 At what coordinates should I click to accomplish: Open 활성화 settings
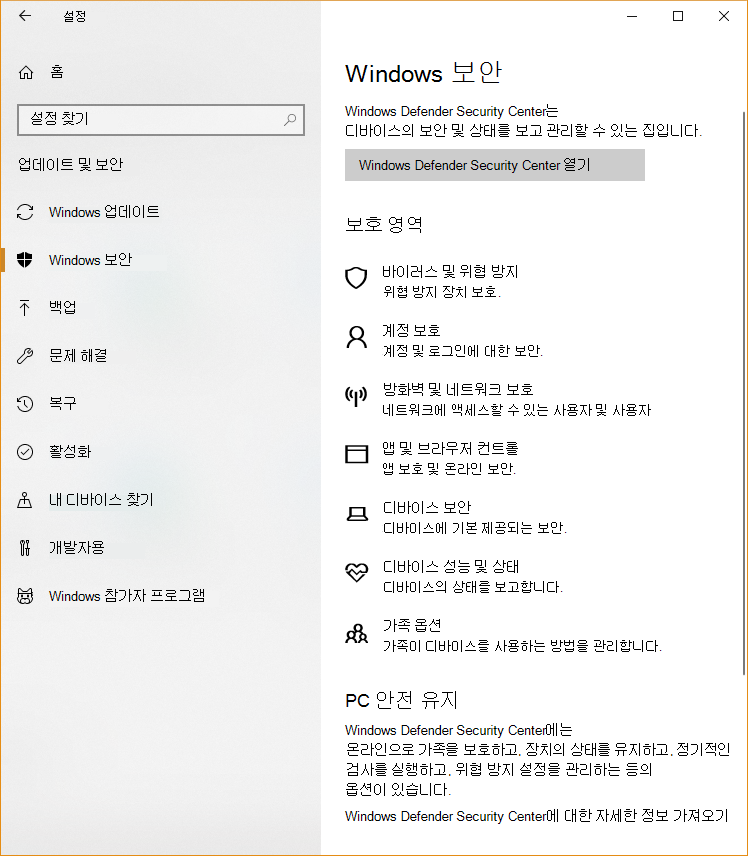(x=70, y=452)
